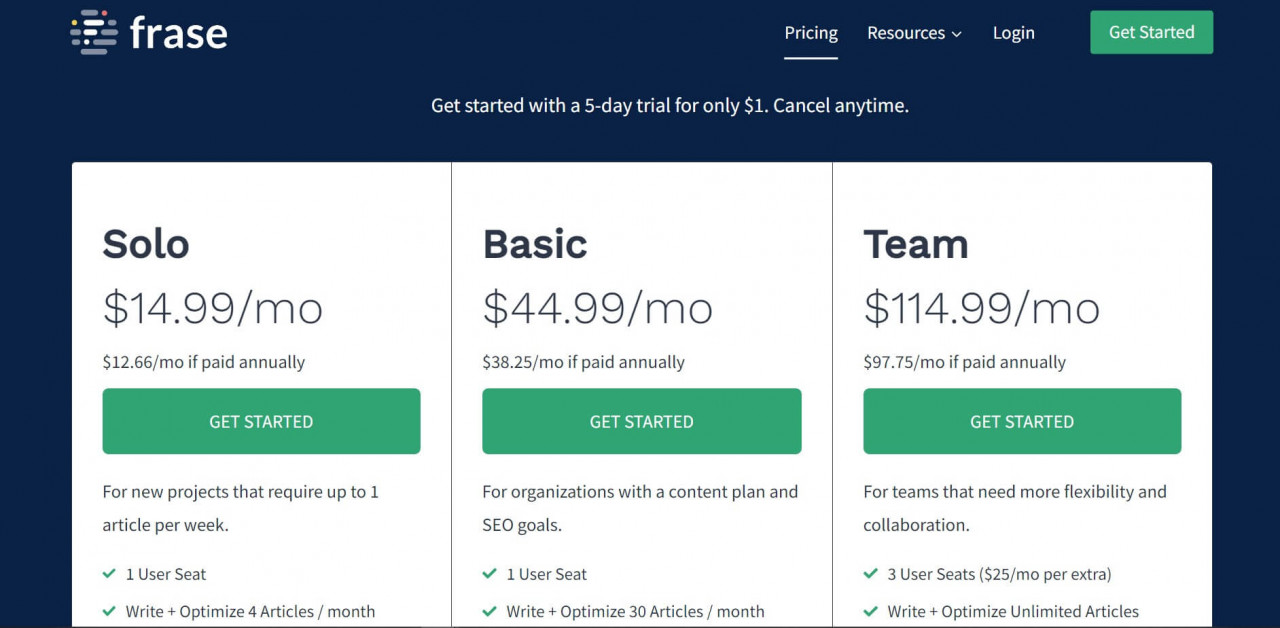Expand the Resources dropdown menu

click(x=914, y=33)
